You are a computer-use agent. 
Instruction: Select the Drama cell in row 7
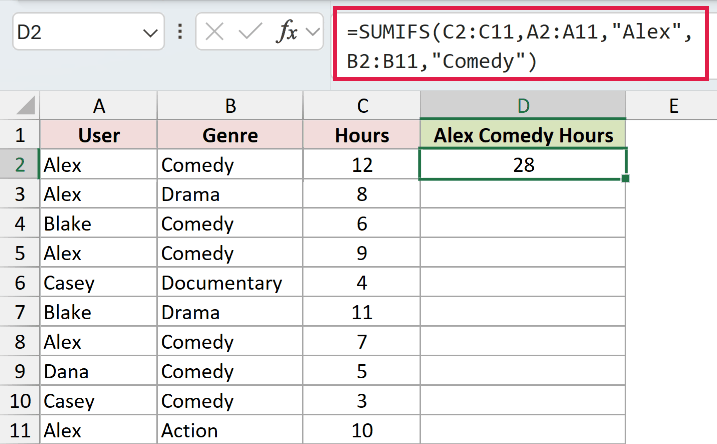(x=230, y=312)
